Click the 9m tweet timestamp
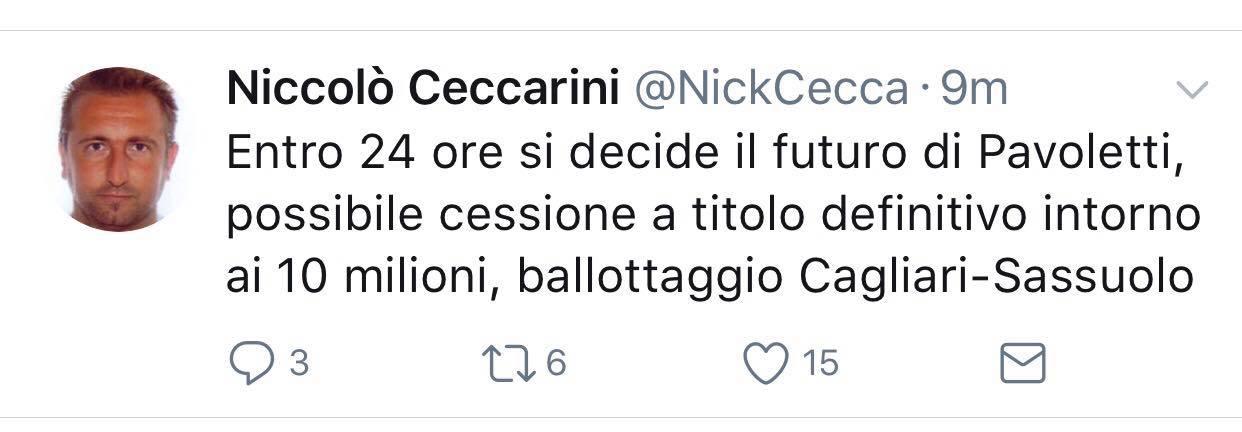Image resolution: width=1242 pixels, height=432 pixels. coord(975,91)
